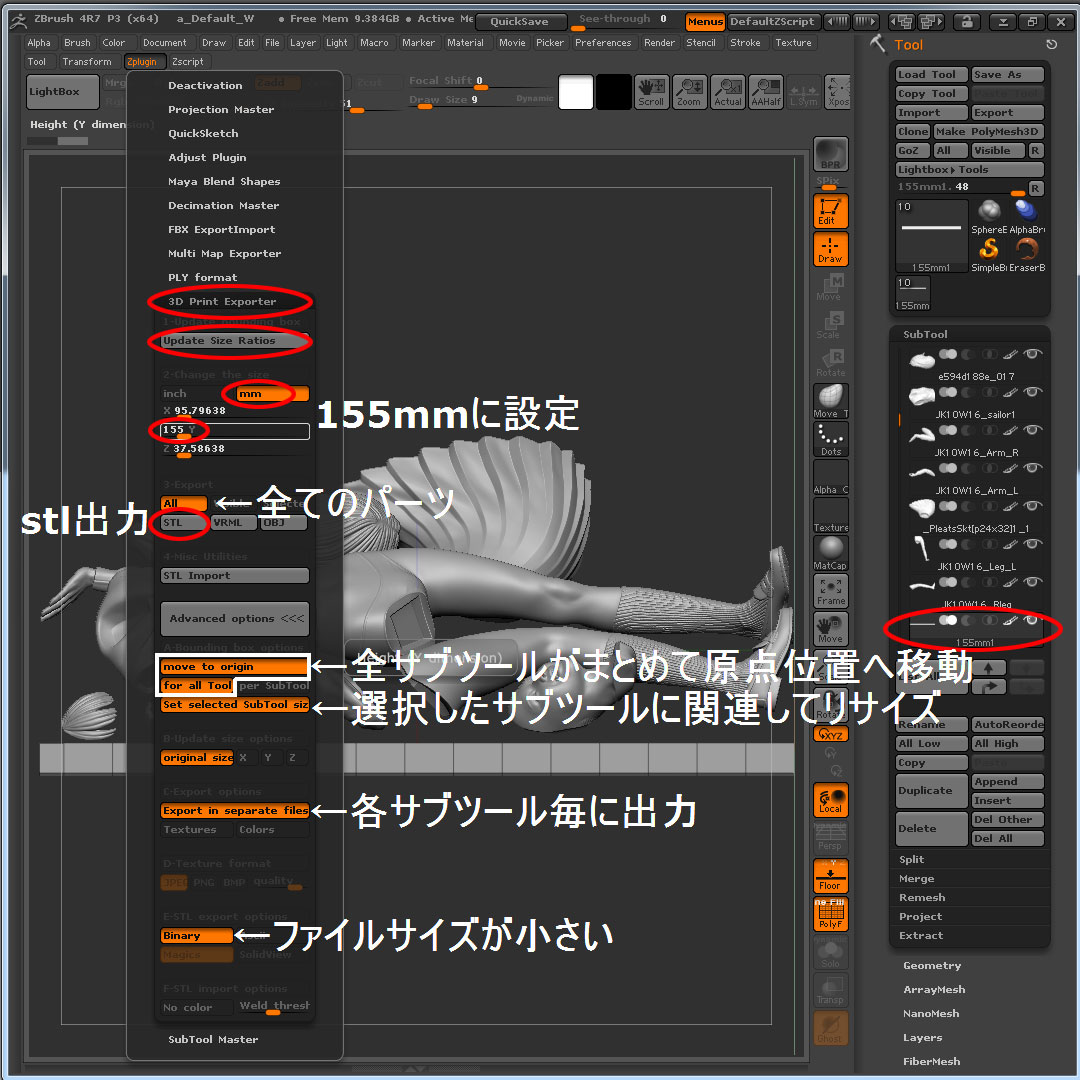Image resolution: width=1080 pixels, height=1080 pixels.
Task: Click the BPR render button
Action: pyautogui.click(x=831, y=154)
